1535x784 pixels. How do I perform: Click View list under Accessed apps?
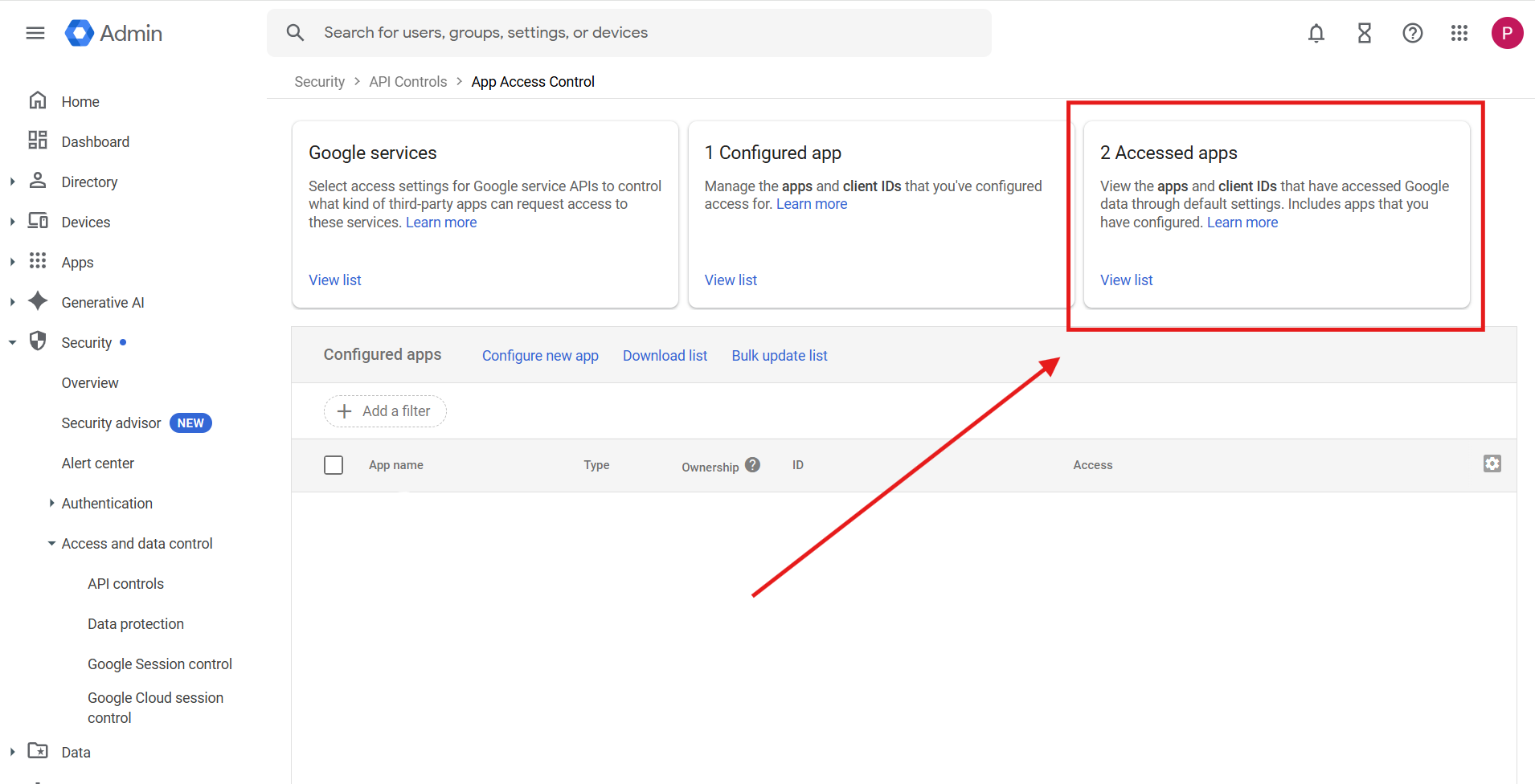coord(1126,280)
